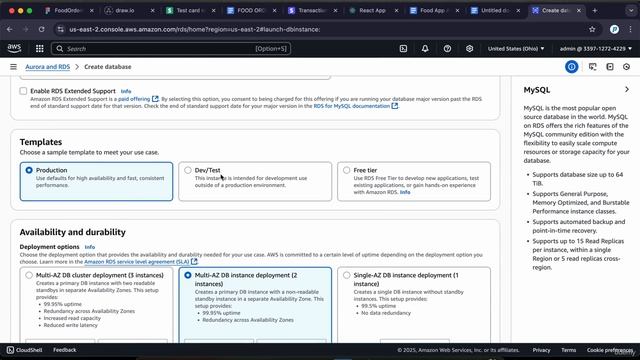Go back in browser history

(10, 29)
